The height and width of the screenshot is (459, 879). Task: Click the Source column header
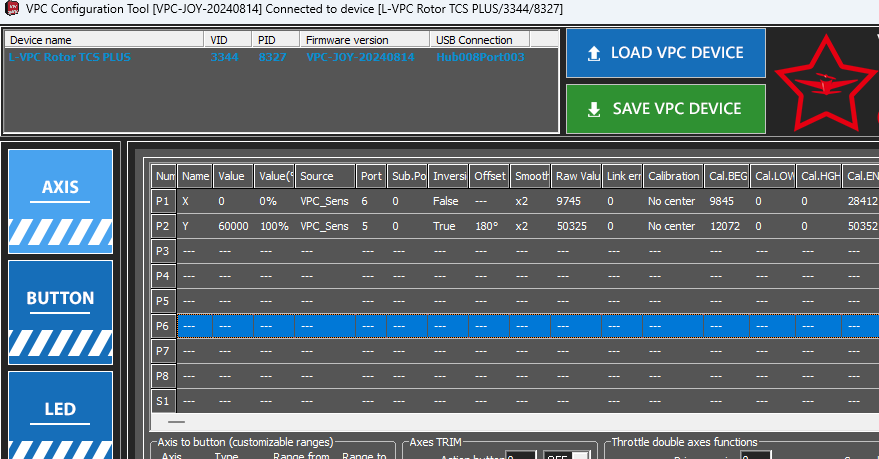325,176
